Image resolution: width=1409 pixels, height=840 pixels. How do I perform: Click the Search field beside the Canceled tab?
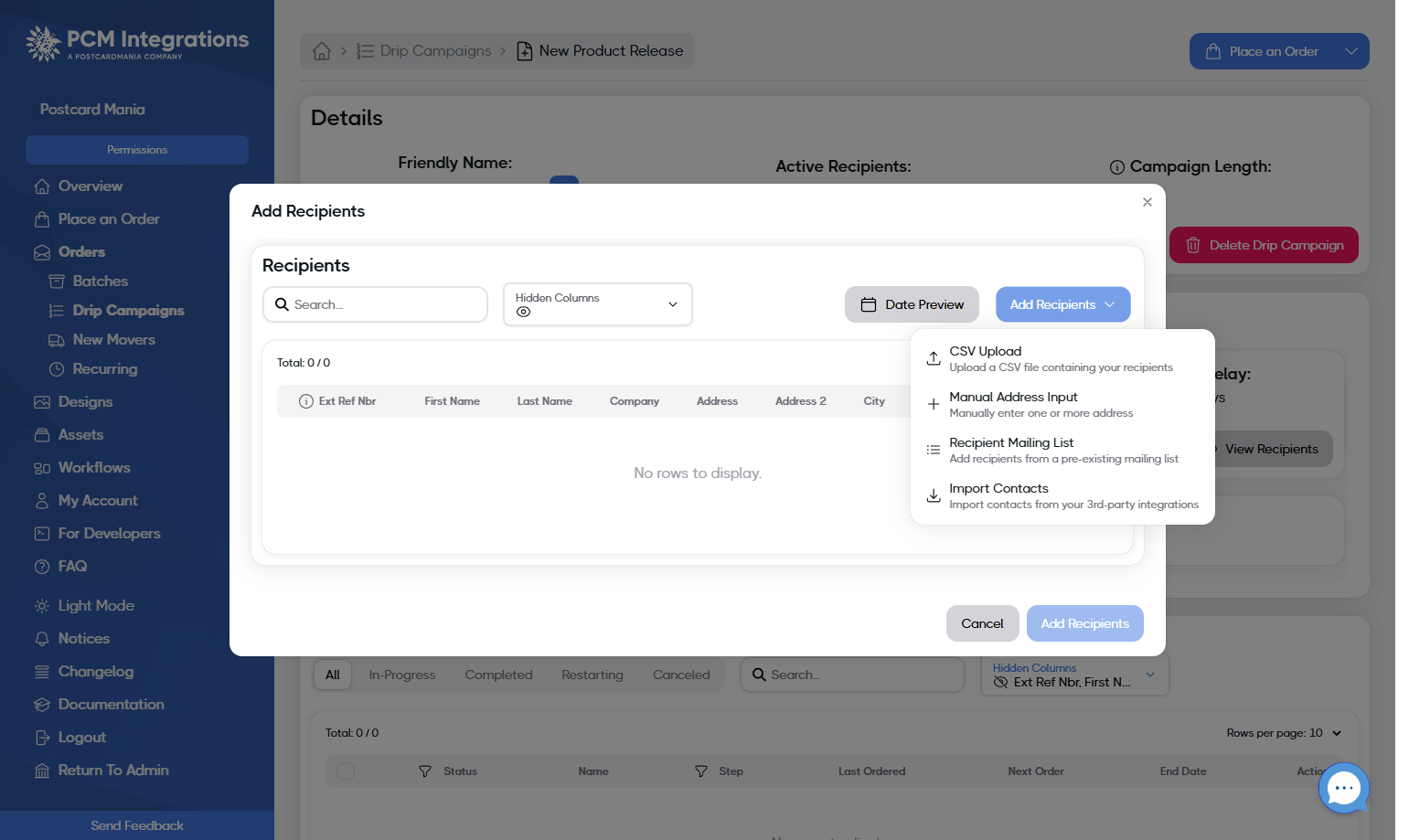coord(852,675)
